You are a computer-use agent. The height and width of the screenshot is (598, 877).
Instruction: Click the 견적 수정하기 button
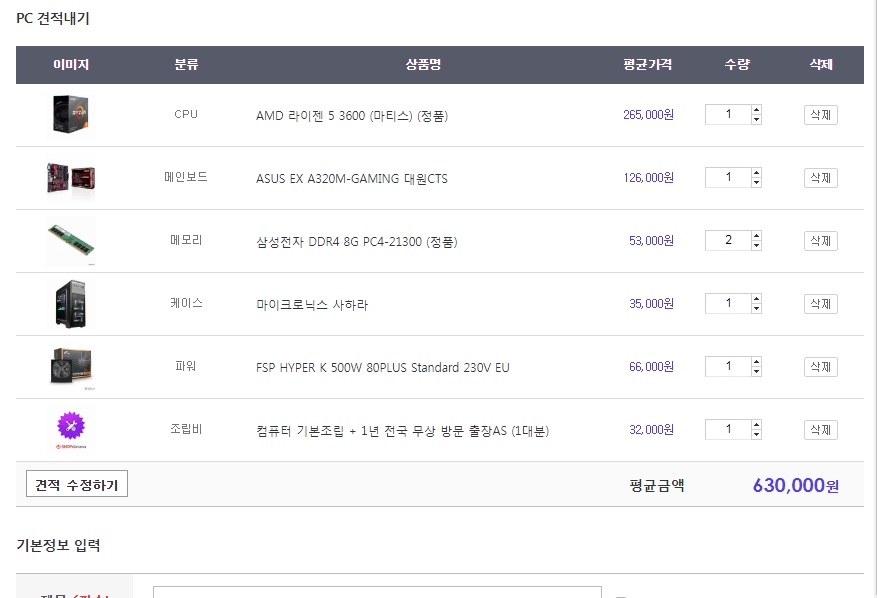tap(77, 485)
